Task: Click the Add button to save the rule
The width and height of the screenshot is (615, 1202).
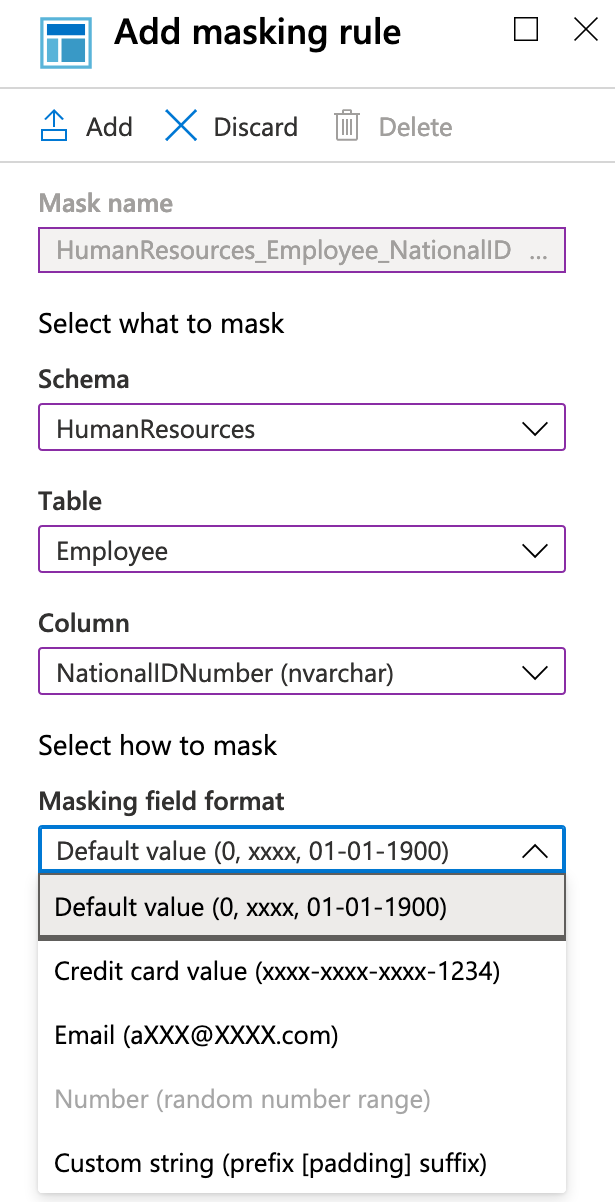Action: pos(109,126)
